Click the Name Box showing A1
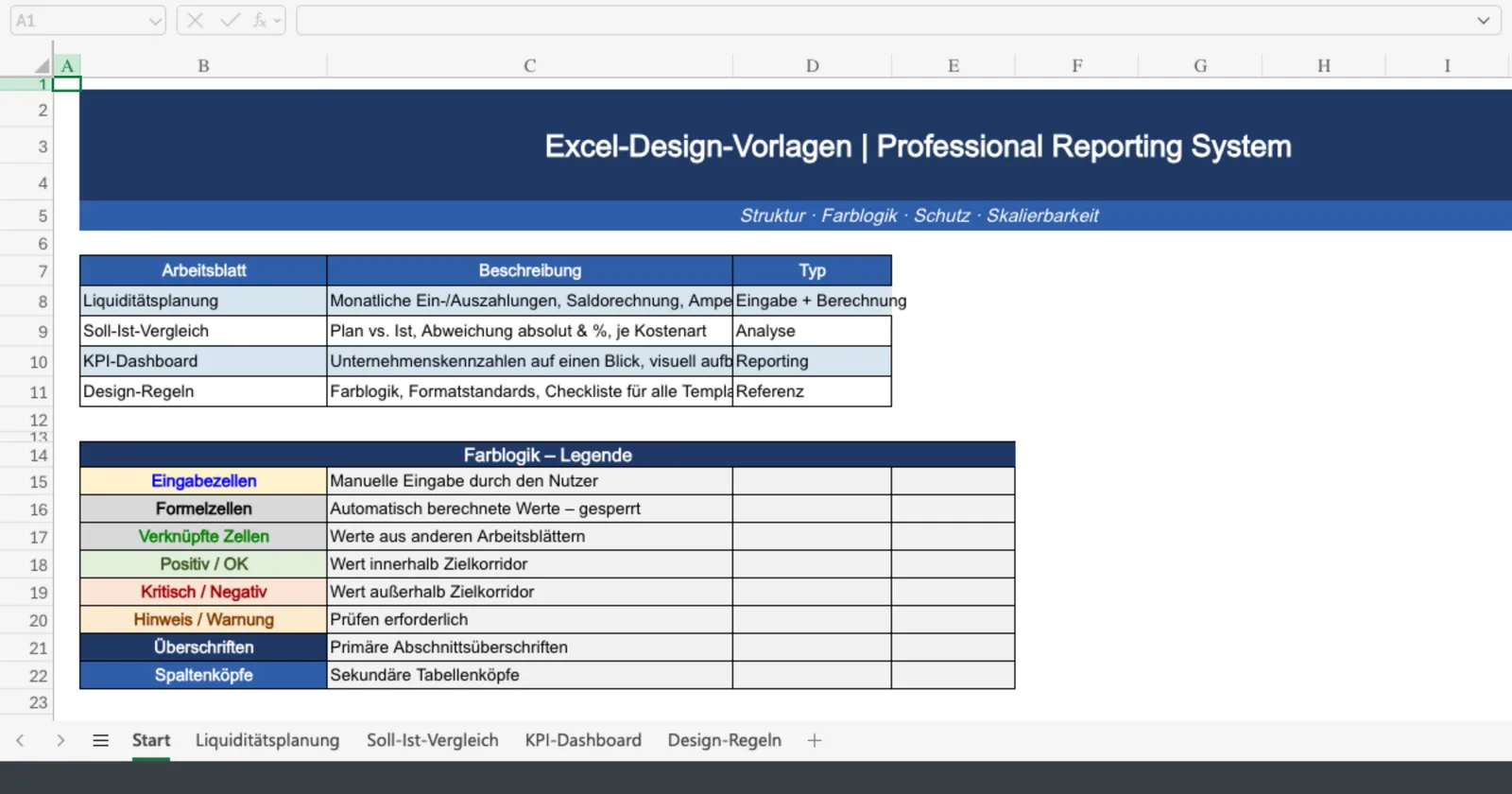Image resolution: width=1512 pixels, height=794 pixels. (x=88, y=21)
